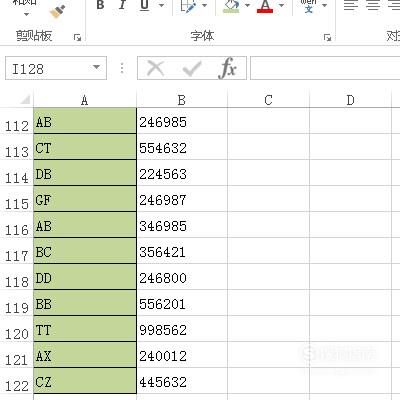Open font color dropdown arrow
This screenshot has width=400, height=400.
tap(281, 5)
